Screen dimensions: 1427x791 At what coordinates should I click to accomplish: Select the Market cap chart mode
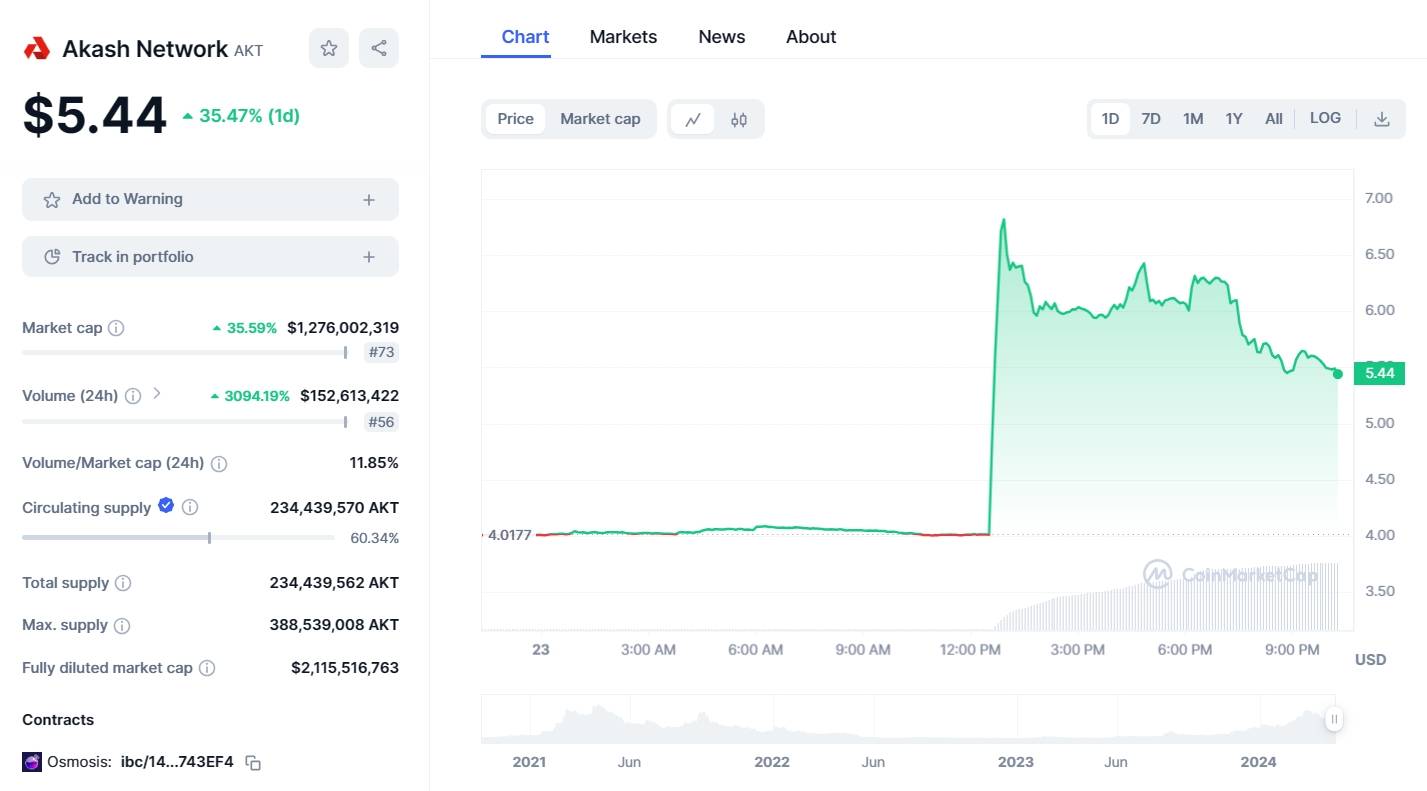[600, 119]
